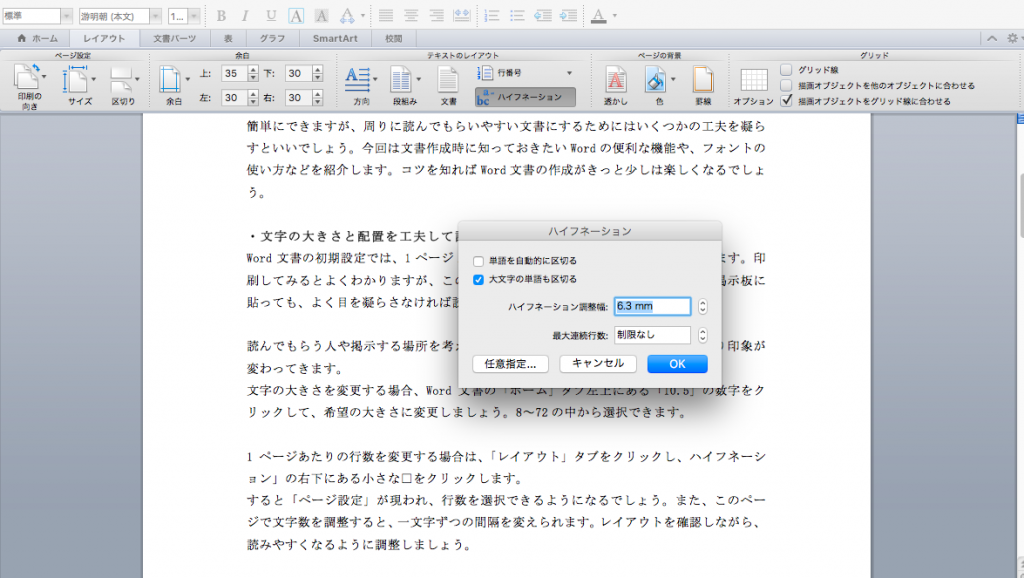The height and width of the screenshot is (578, 1024).
Task: Expand the 行番号 line numbers dropdown
Action: [569, 73]
